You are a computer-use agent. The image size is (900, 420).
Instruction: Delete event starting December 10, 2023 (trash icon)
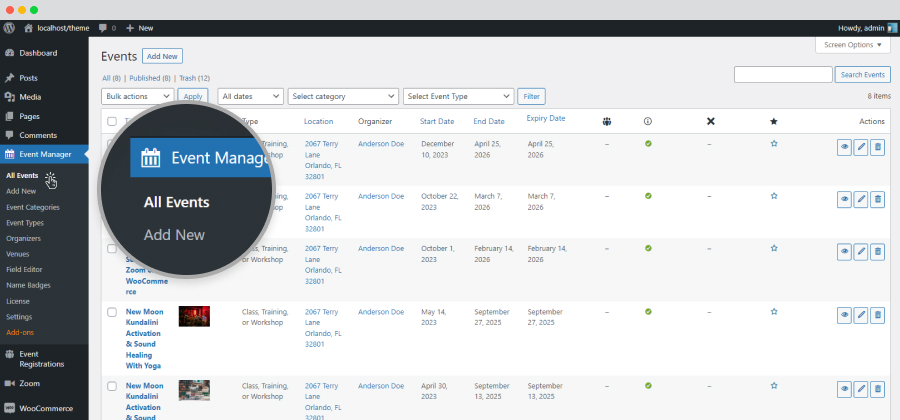(878, 147)
